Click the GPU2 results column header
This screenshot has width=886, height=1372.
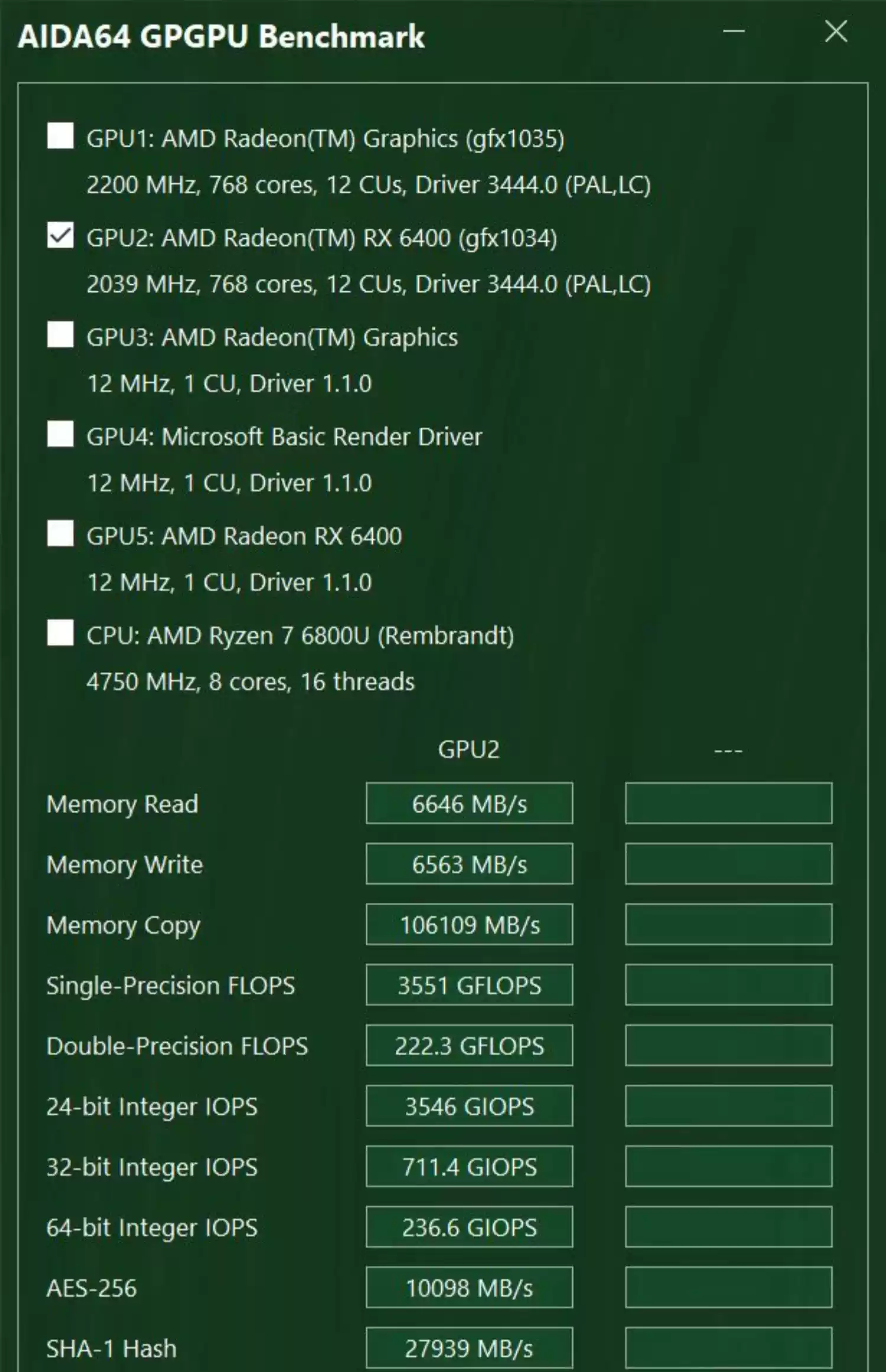pos(468,749)
